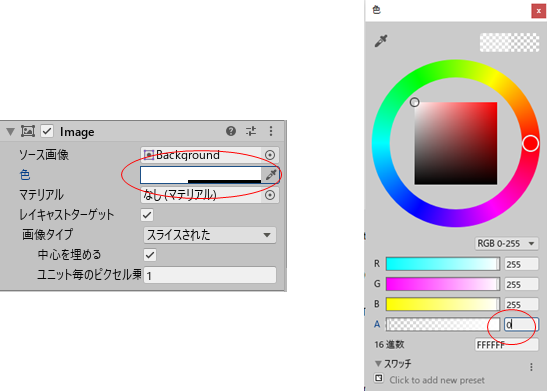Open RGB 0-255 mode dropdown
Screen dimensions: 547x391
506,243
